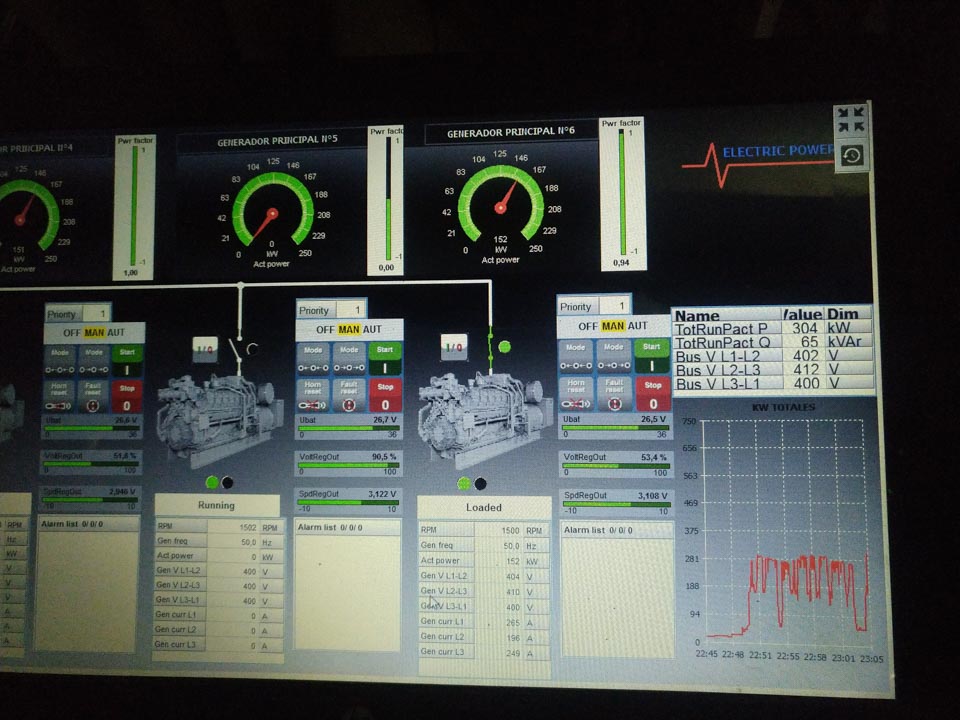Set rightmost panel mode selector to AUT
This screenshot has width=960, height=720.
click(x=638, y=326)
